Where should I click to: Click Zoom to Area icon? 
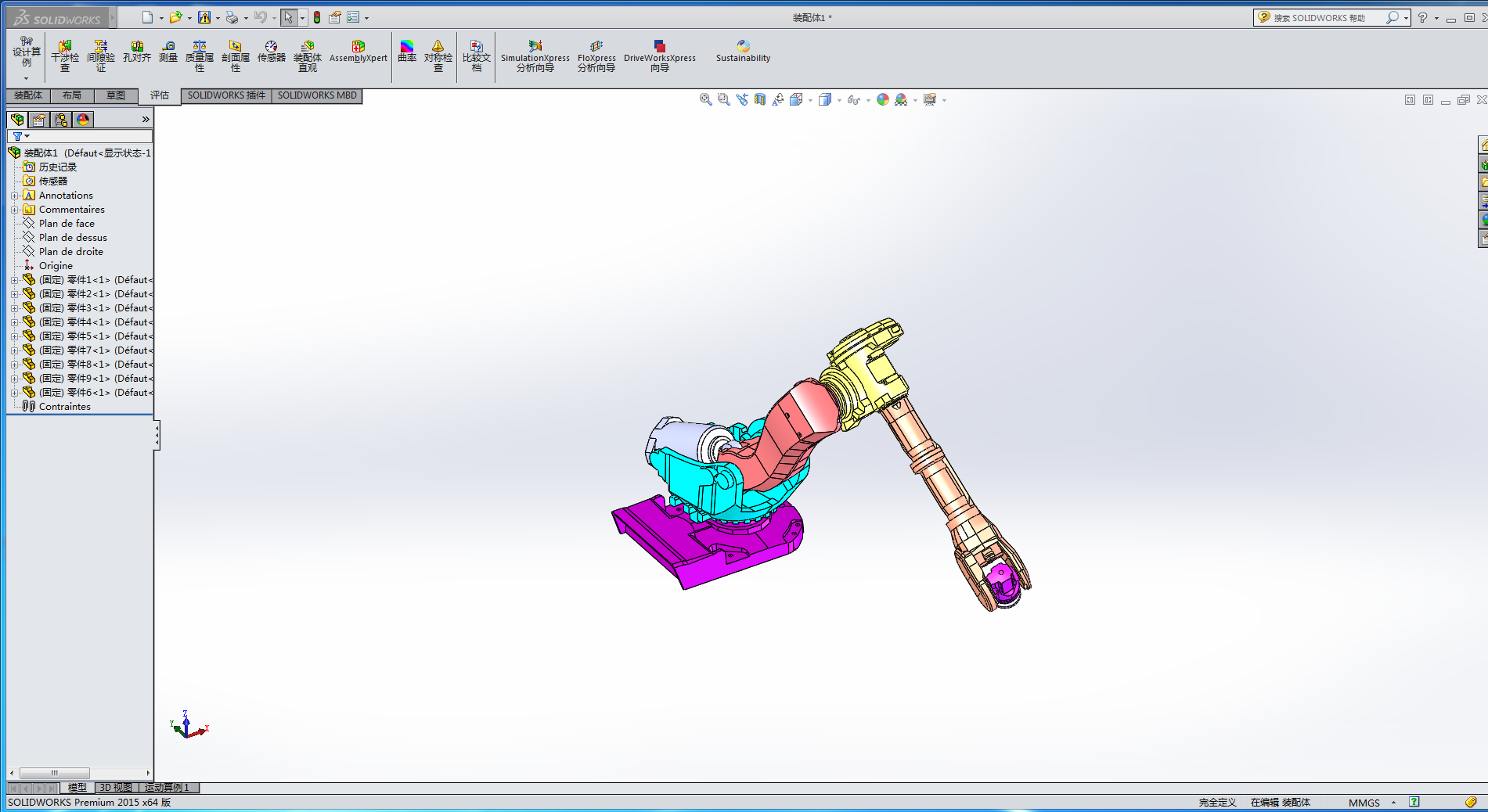(x=723, y=99)
